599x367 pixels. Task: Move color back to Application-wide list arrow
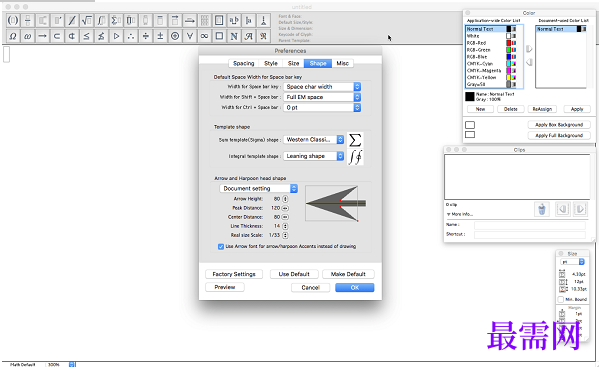[529, 62]
